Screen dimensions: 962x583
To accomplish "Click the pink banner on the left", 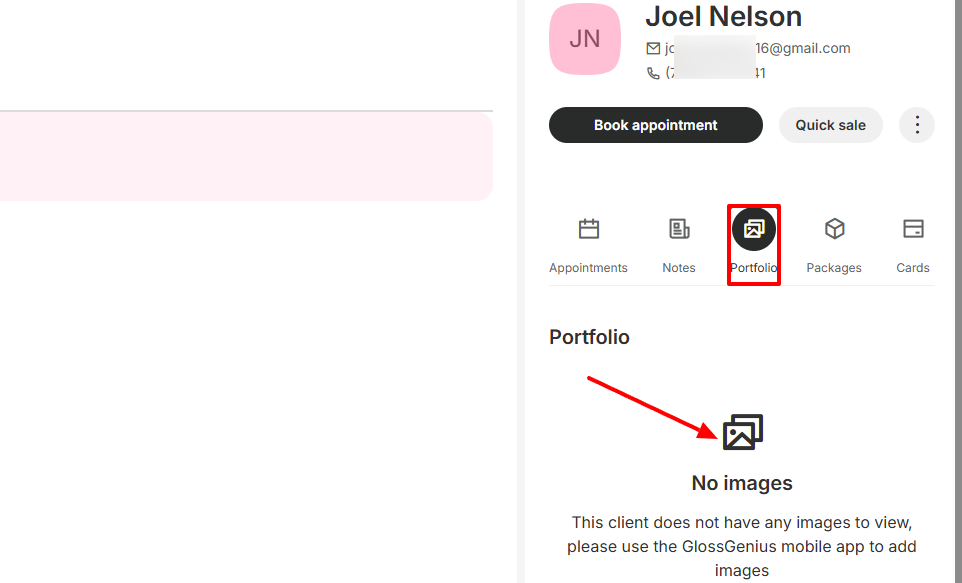I will 245,156.
